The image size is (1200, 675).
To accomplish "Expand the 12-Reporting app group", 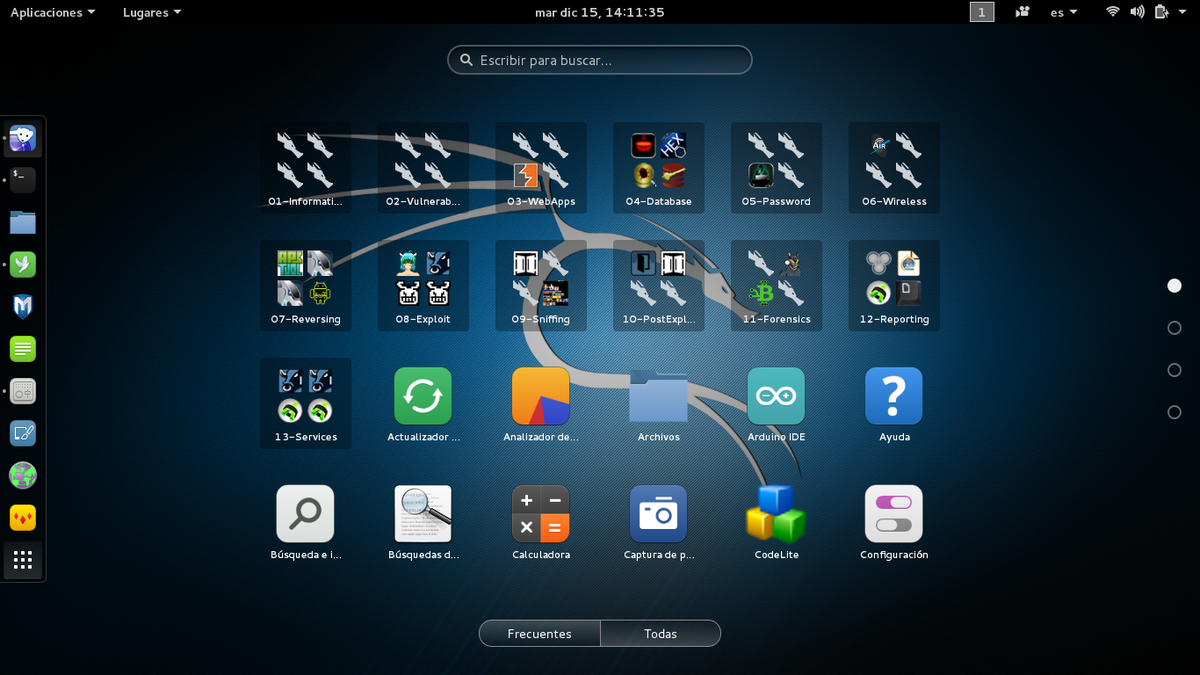I will pos(894,286).
